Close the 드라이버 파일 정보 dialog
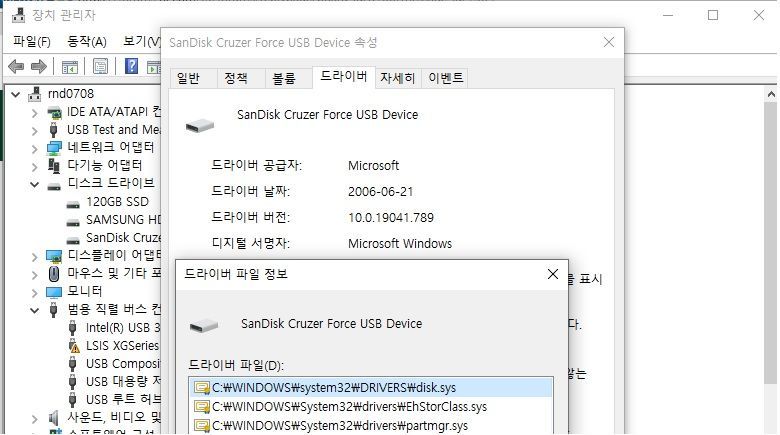The width and height of the screenshot is (780, 435). click(553, 274)
